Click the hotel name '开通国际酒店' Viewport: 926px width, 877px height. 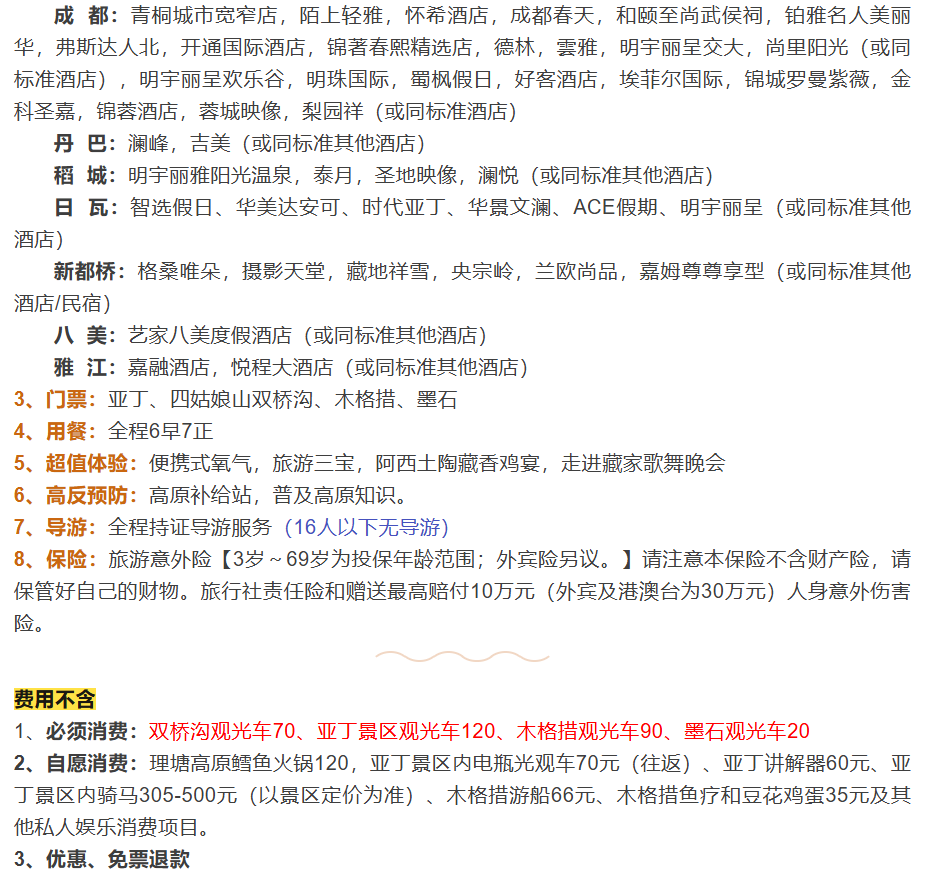(243, 47)
